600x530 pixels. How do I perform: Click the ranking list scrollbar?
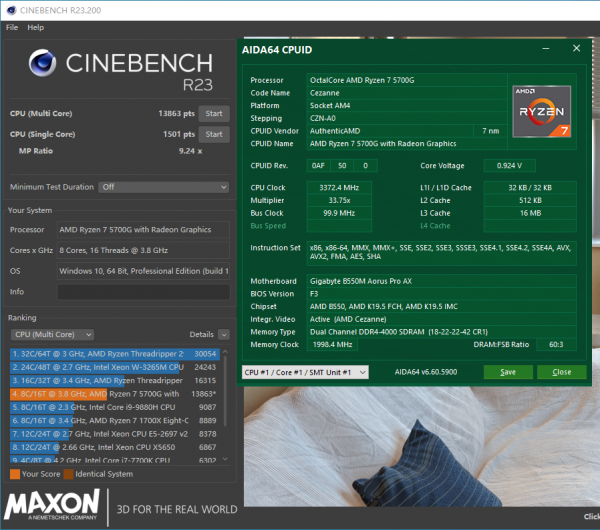click(225, 390)
